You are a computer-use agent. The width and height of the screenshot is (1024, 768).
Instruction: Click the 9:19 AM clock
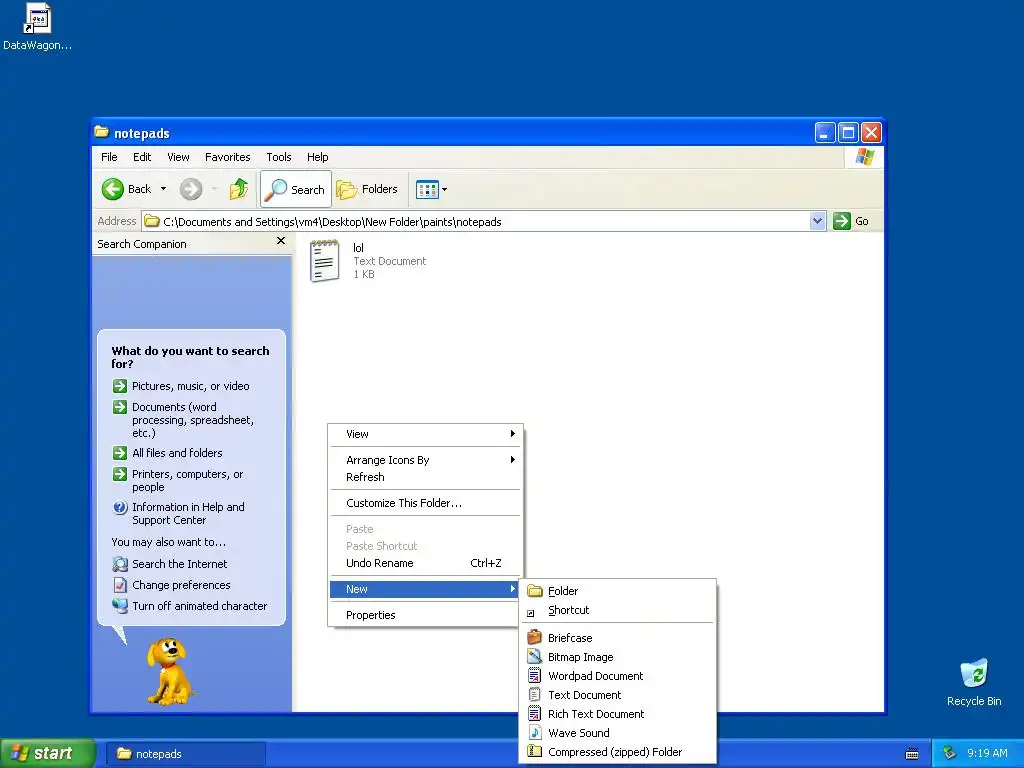click(987, 753)
